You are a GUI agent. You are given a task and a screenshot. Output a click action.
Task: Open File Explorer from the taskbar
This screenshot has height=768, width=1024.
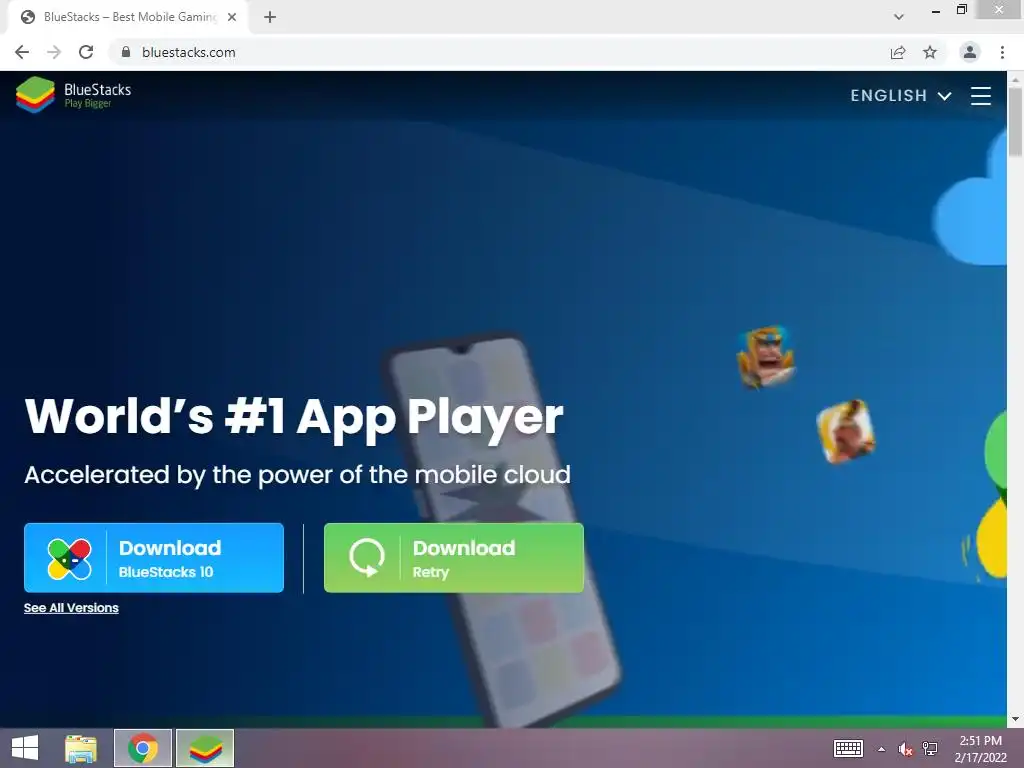click(81, 748)
